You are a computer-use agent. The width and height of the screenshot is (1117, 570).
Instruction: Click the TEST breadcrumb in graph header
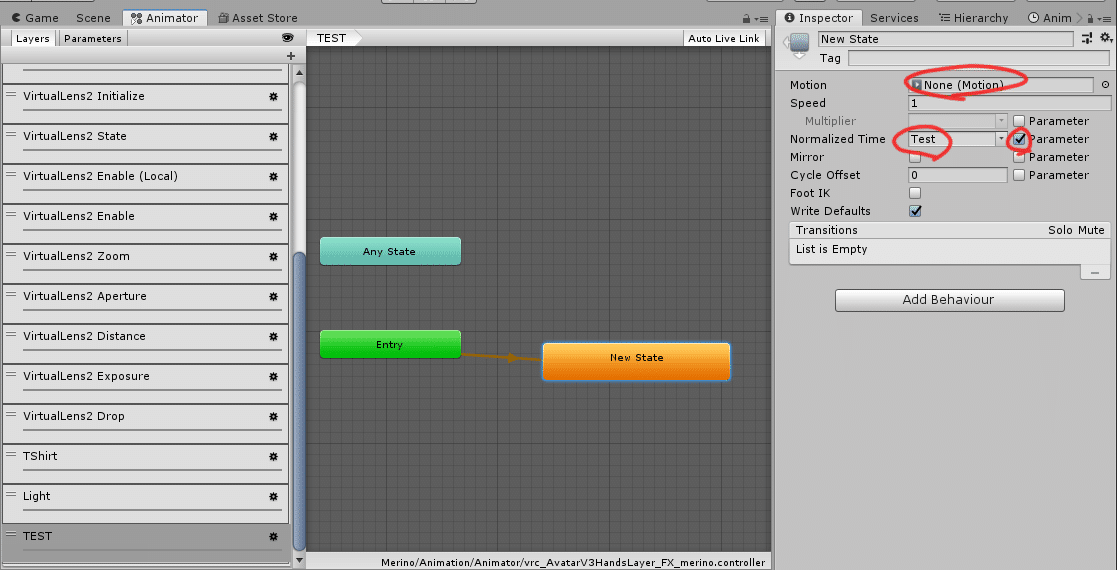[x=333, y=38]
